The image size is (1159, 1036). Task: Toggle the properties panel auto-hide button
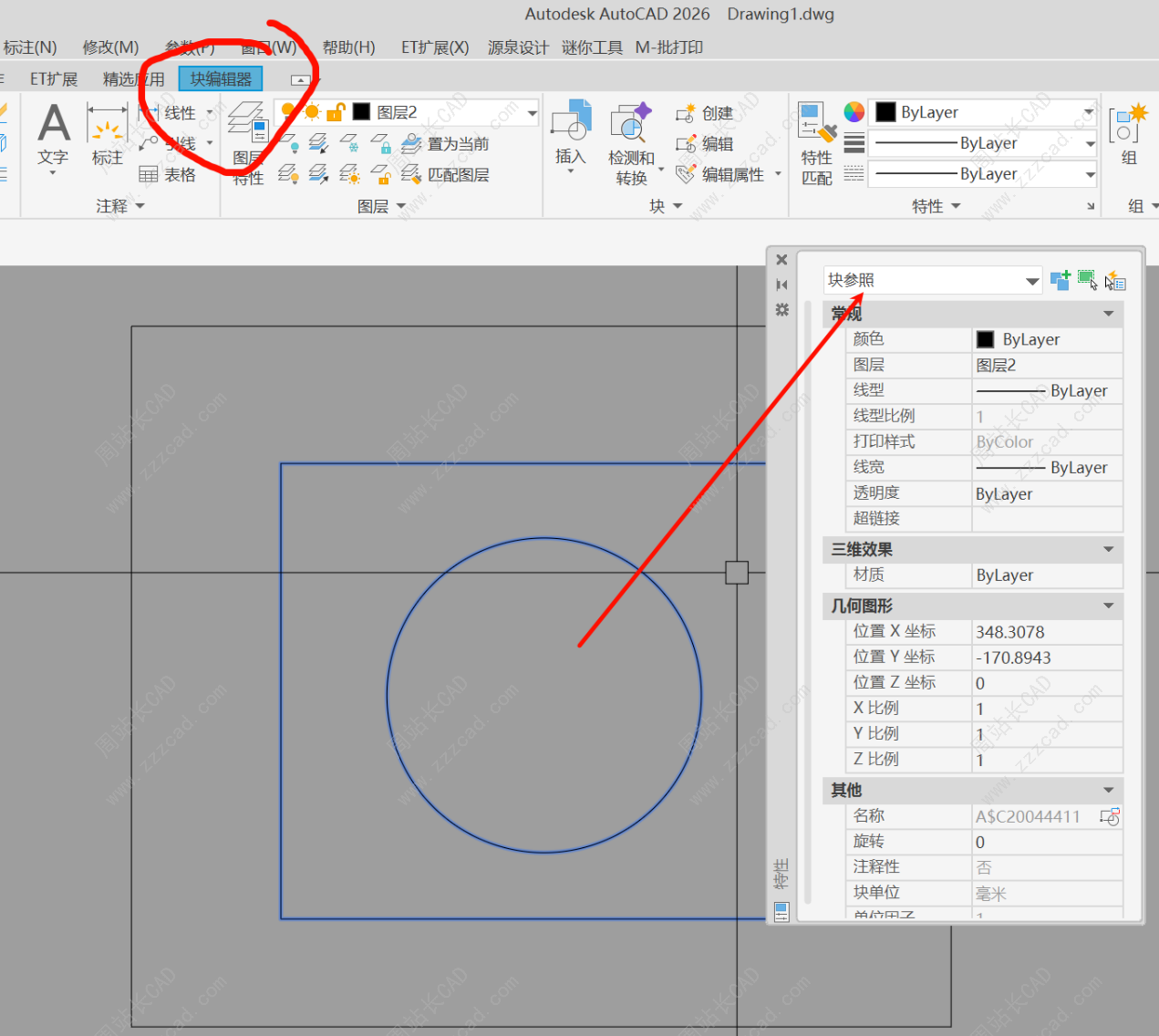[x=781, y=285]
